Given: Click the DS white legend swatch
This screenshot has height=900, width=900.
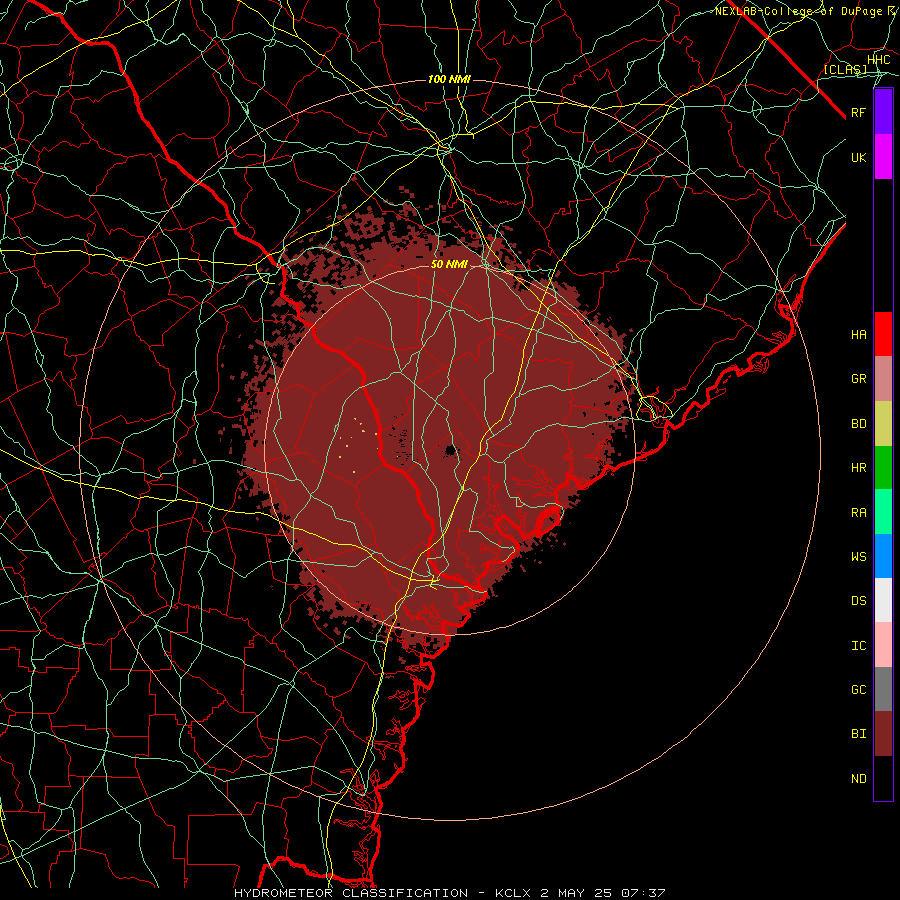Looking at the screenshot, I should pyautogui.click(x=883, y=600).
